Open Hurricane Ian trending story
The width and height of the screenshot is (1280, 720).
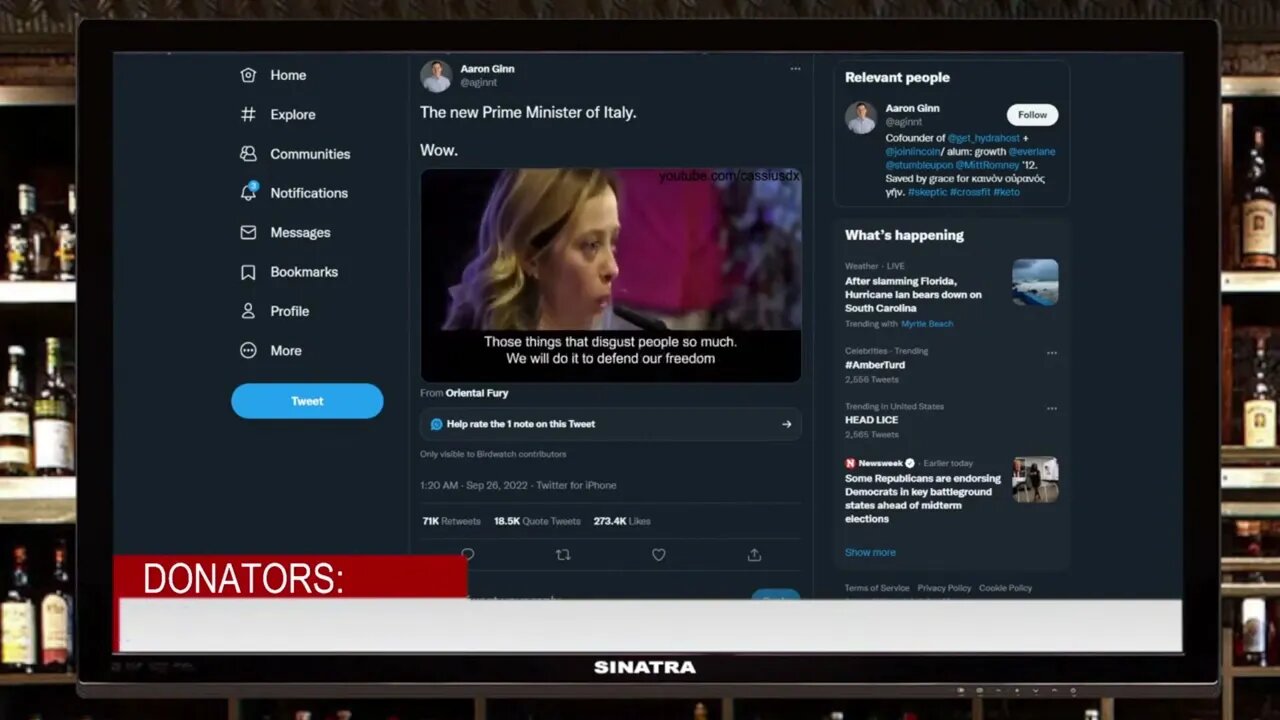(x=913, y=295)
